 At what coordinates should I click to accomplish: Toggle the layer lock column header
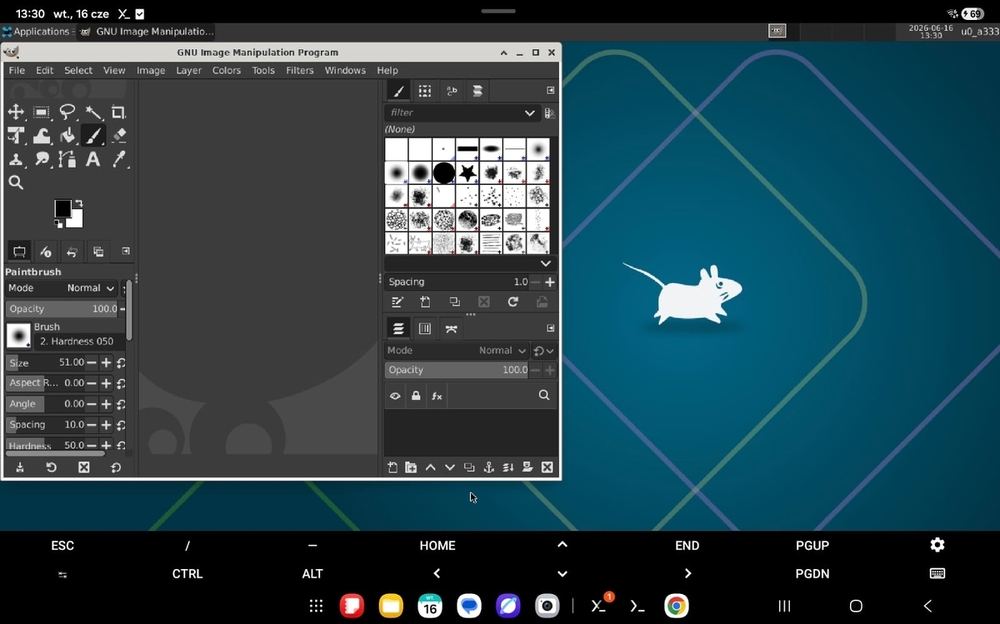tap(416, 396)
